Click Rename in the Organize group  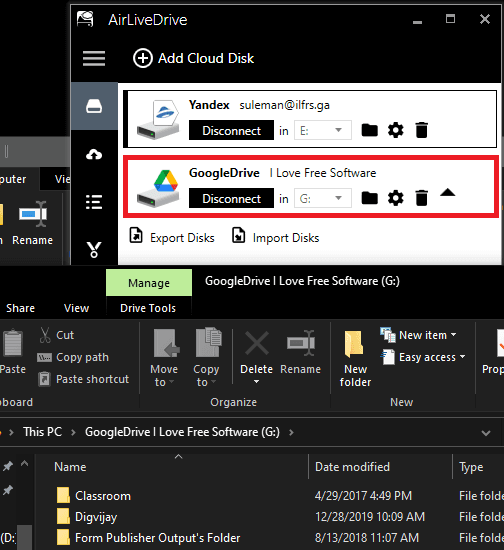coord(301,353)
